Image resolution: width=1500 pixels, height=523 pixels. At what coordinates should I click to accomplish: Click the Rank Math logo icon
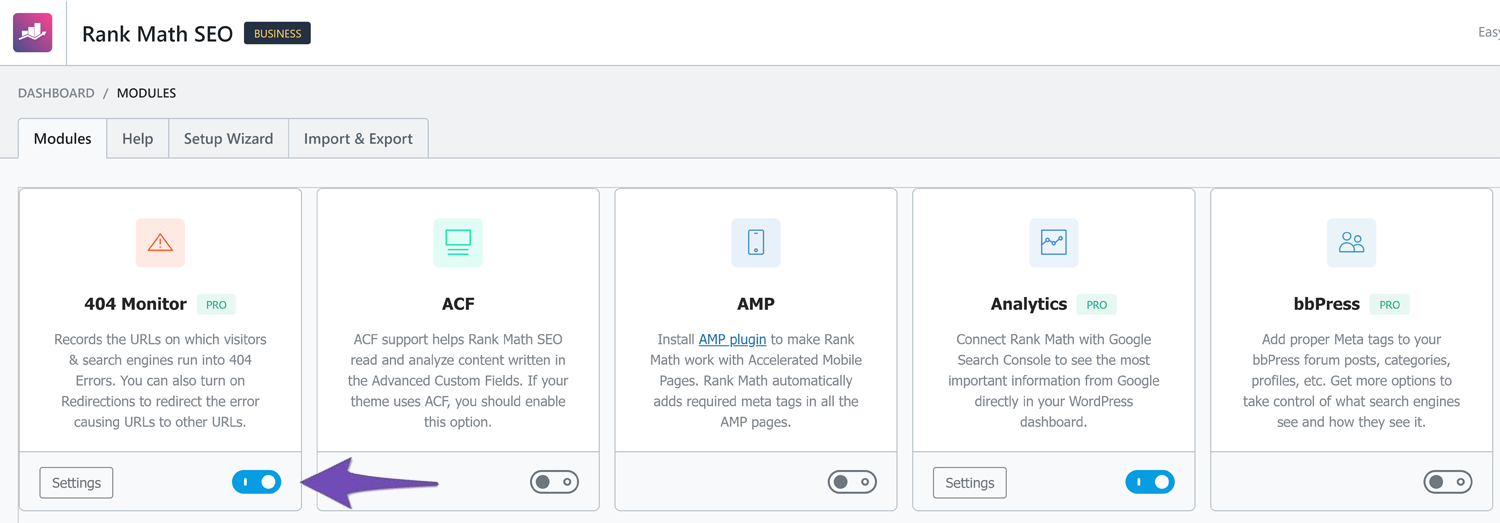(32, 33)
